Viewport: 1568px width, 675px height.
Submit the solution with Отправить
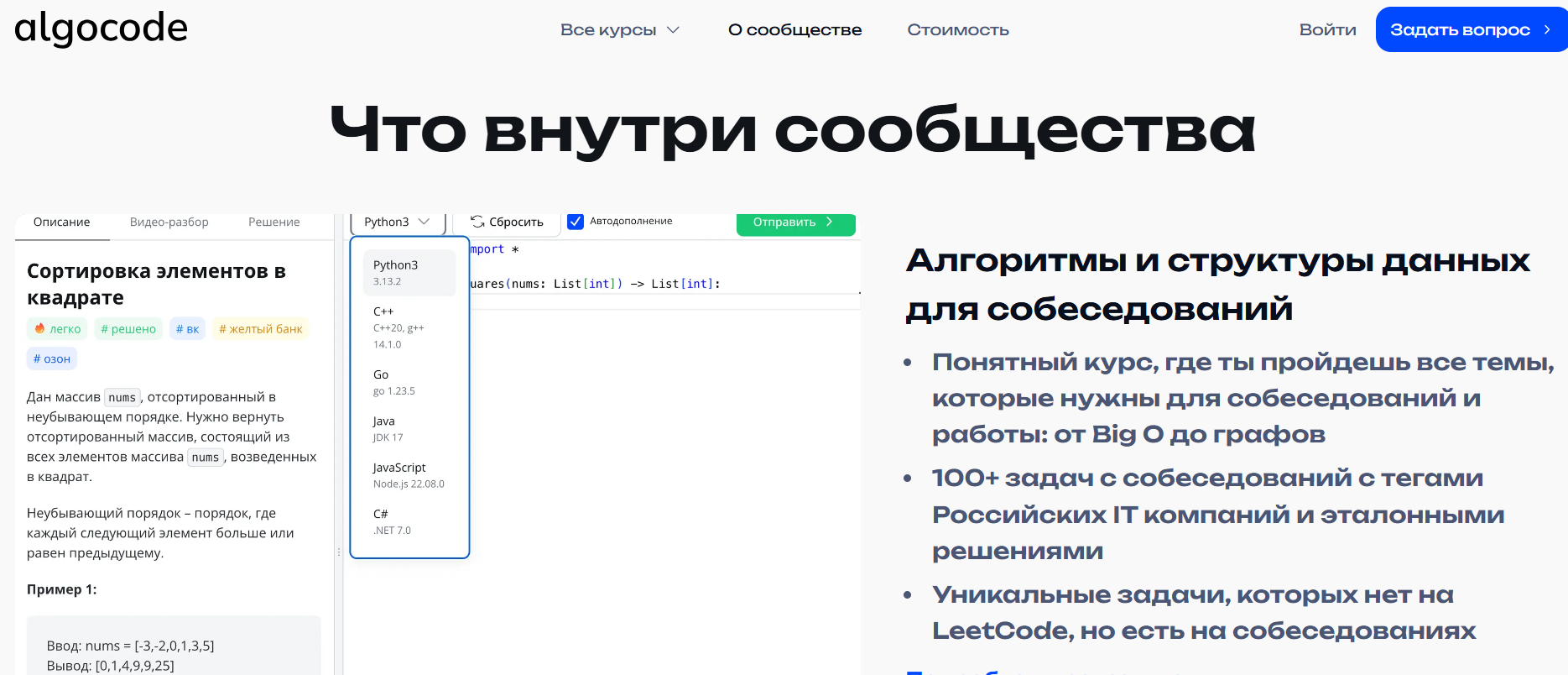[795, 222]
